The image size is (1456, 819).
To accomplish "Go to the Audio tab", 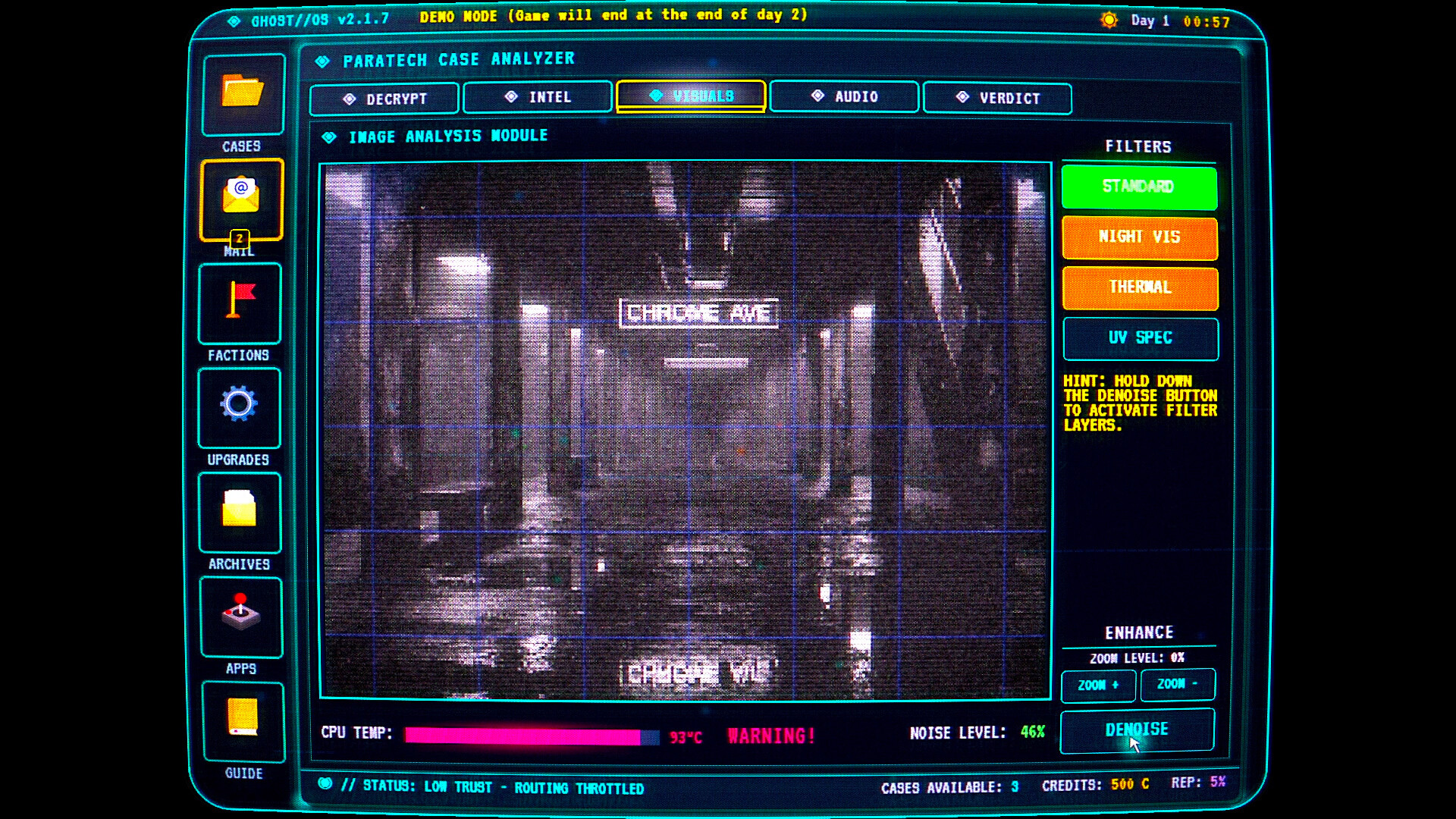I will click(843, 97).
